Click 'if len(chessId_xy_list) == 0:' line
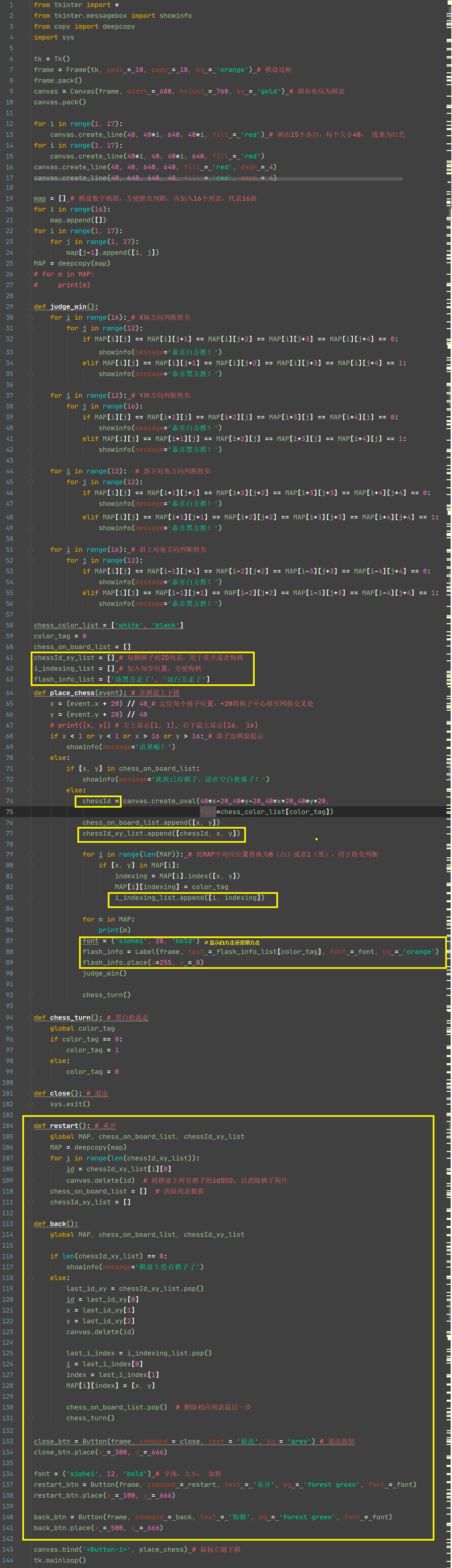The width and height of the screenshot is (452, 1568). (109, 1256)
